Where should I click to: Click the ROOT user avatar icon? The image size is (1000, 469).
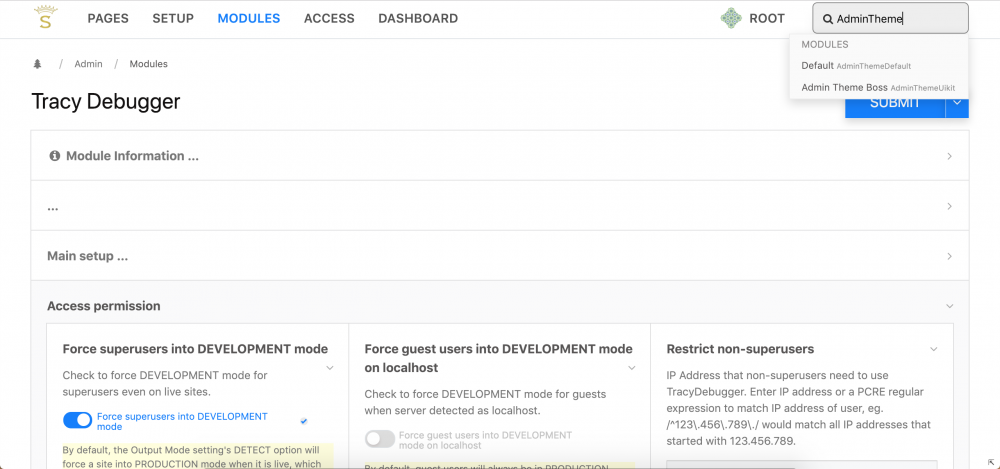tap(731, 18)
